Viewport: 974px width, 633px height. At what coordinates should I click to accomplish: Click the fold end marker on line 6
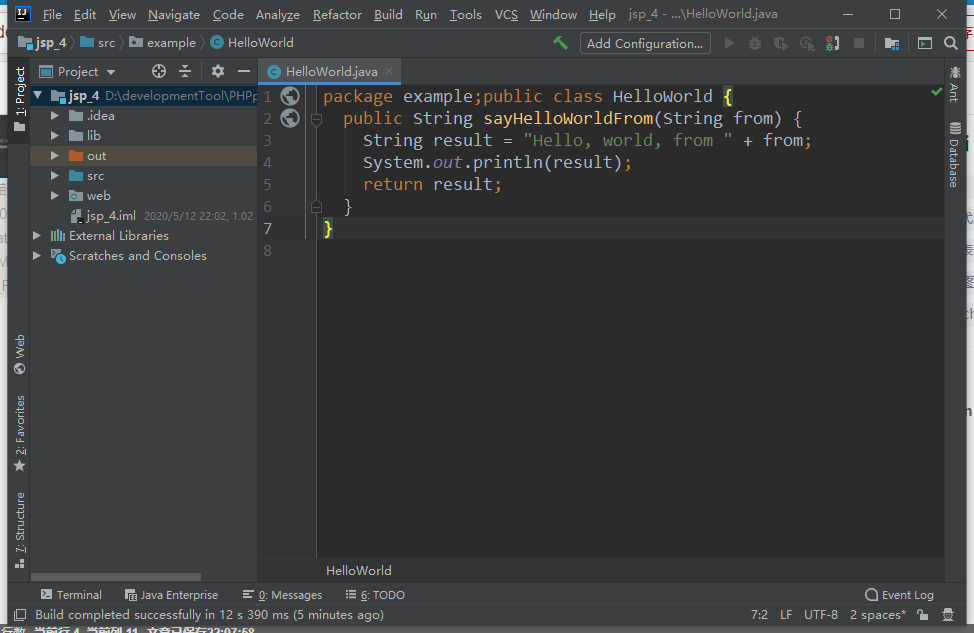(316, 206)
